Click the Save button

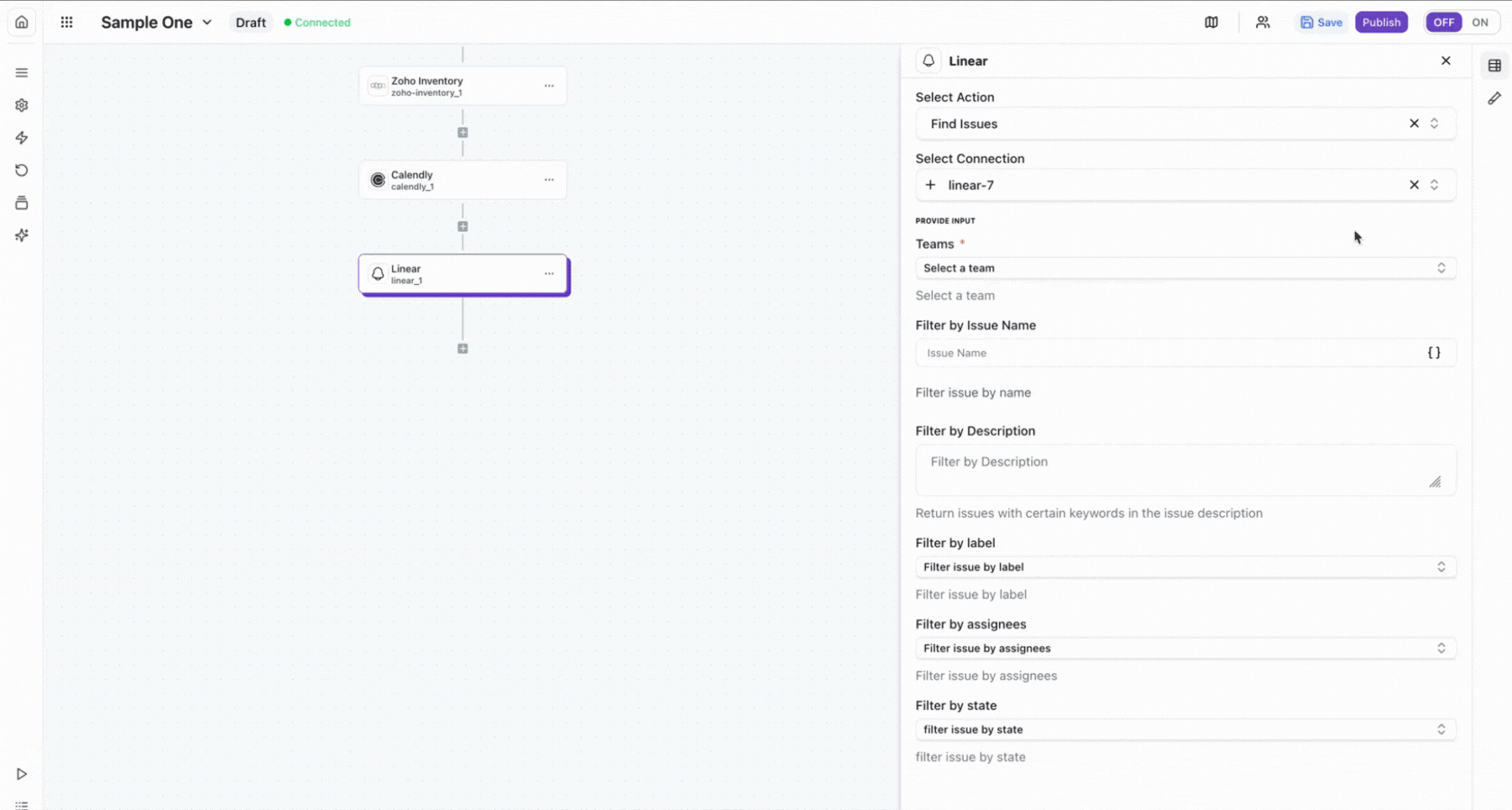coord(1321,23)
